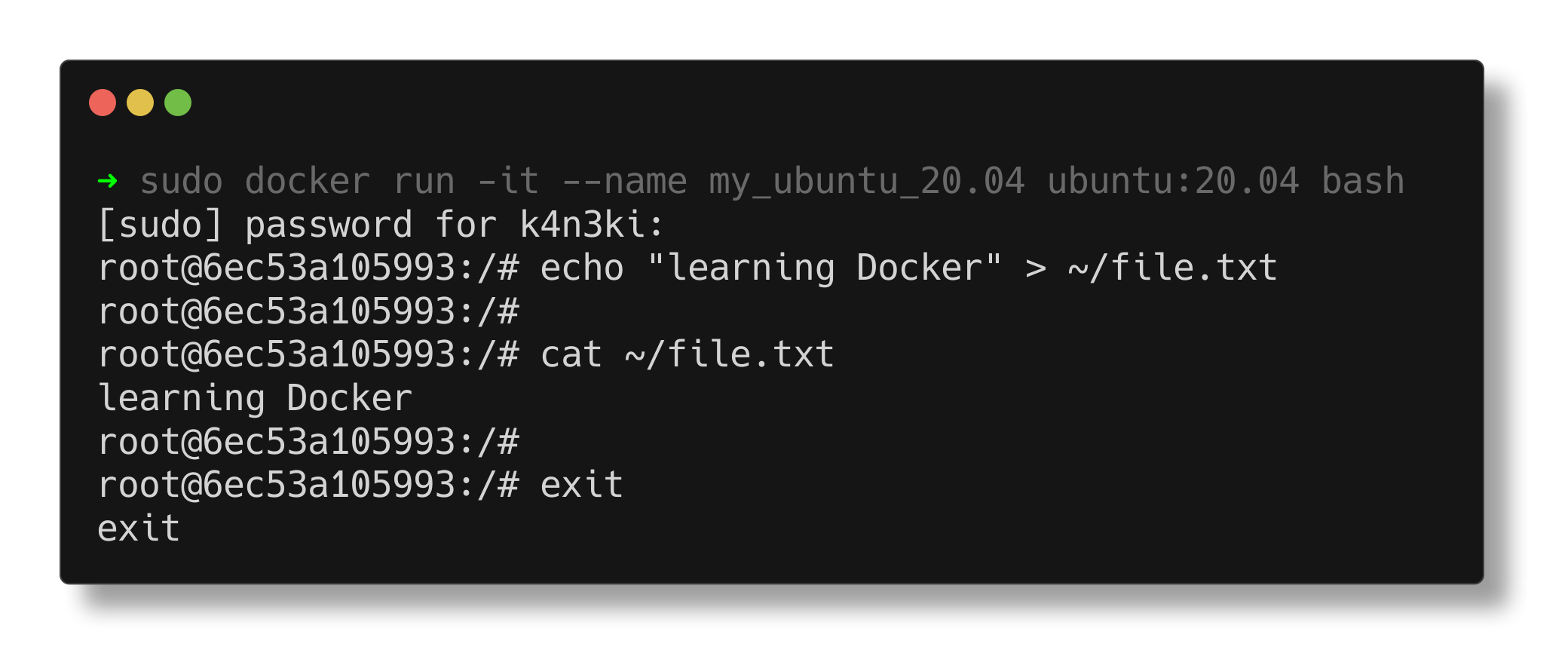The width and height of the screenshot is (1568, 668).
Task: Click the red close window dot
Action: [x=103, y=103]
